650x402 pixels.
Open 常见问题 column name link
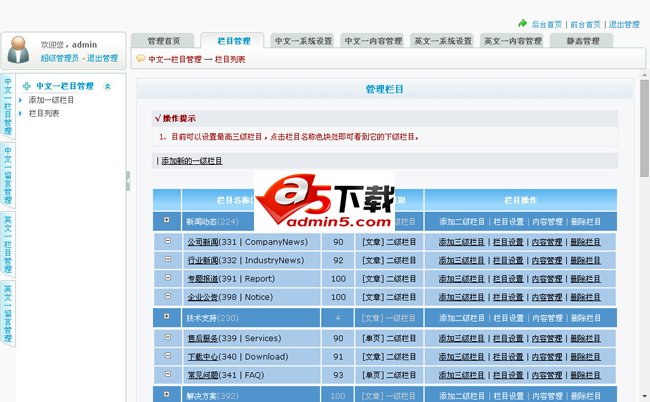203,375
